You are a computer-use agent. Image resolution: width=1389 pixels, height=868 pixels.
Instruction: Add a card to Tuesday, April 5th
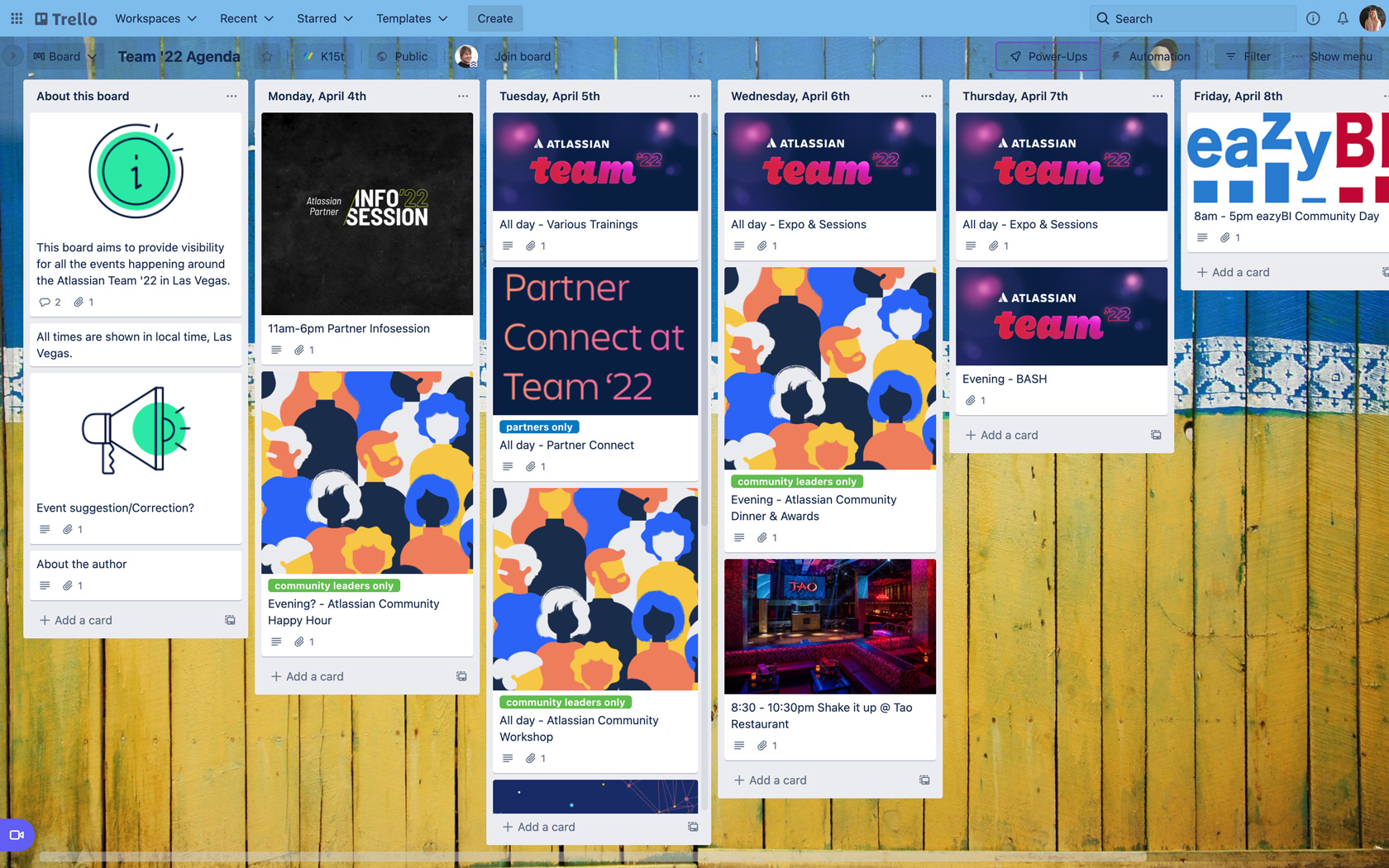pos(539,827)
